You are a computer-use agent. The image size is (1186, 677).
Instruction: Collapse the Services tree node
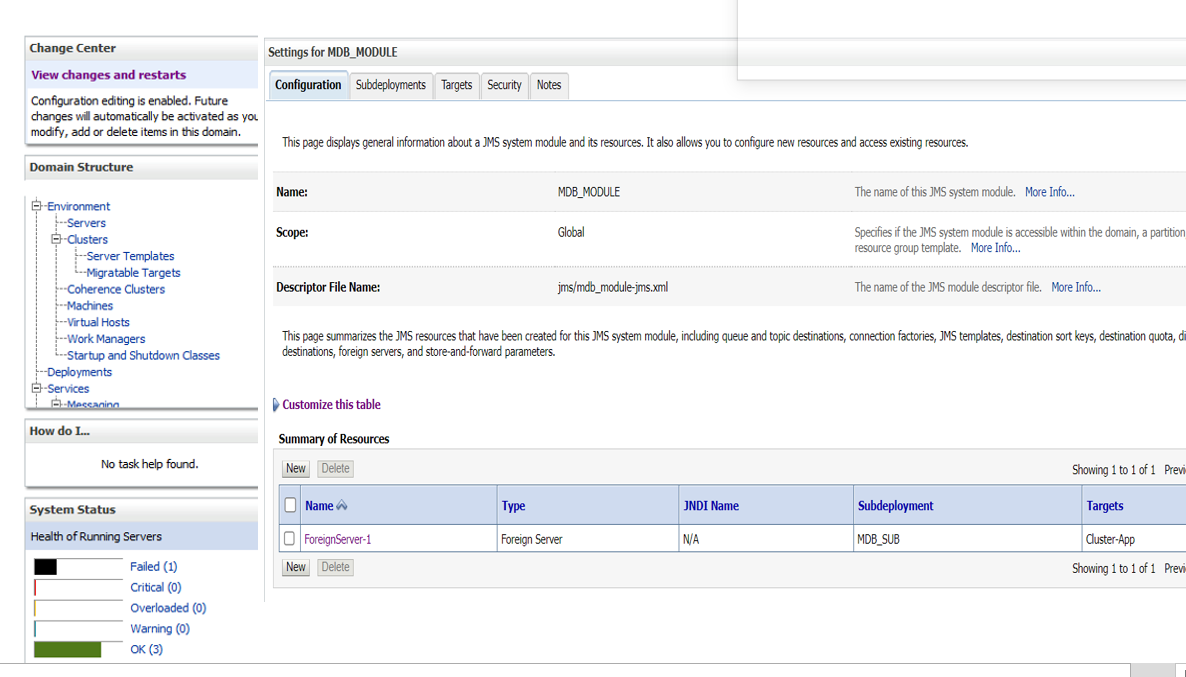click(x=36, y=388)
